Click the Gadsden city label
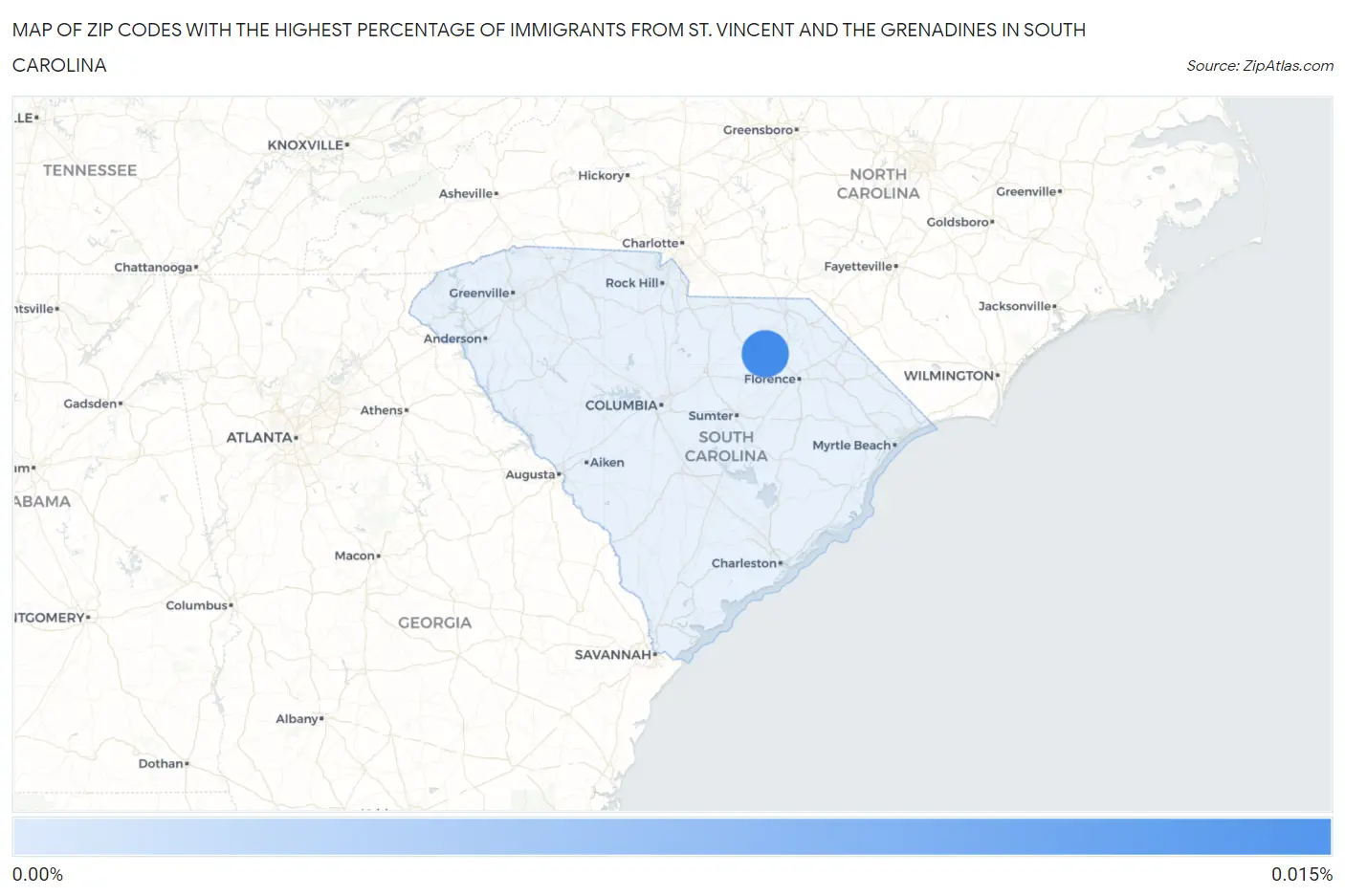The height and width of the screenshot is (896, 1345). (90, 404)
